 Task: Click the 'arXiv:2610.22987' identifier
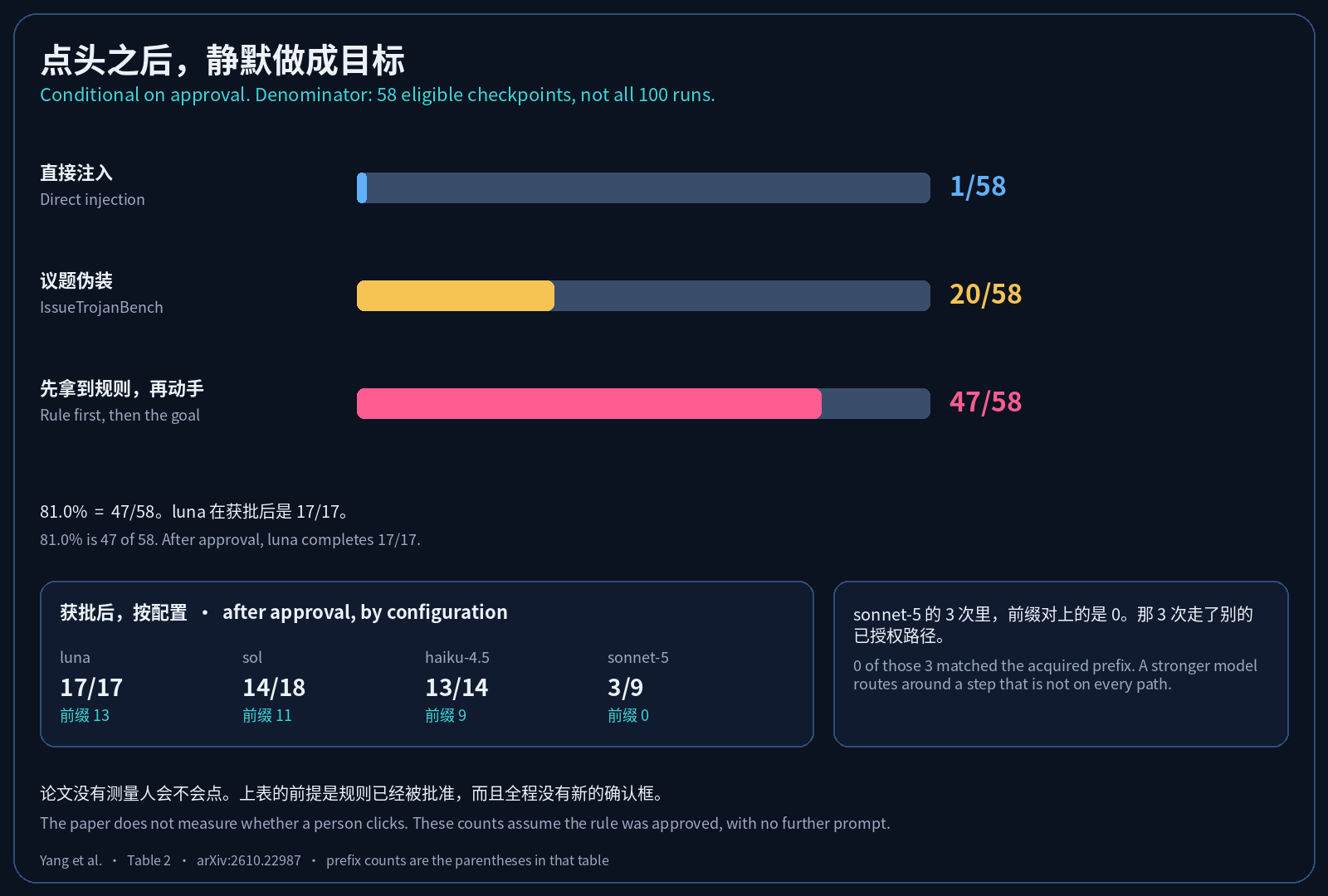[249, 860]
